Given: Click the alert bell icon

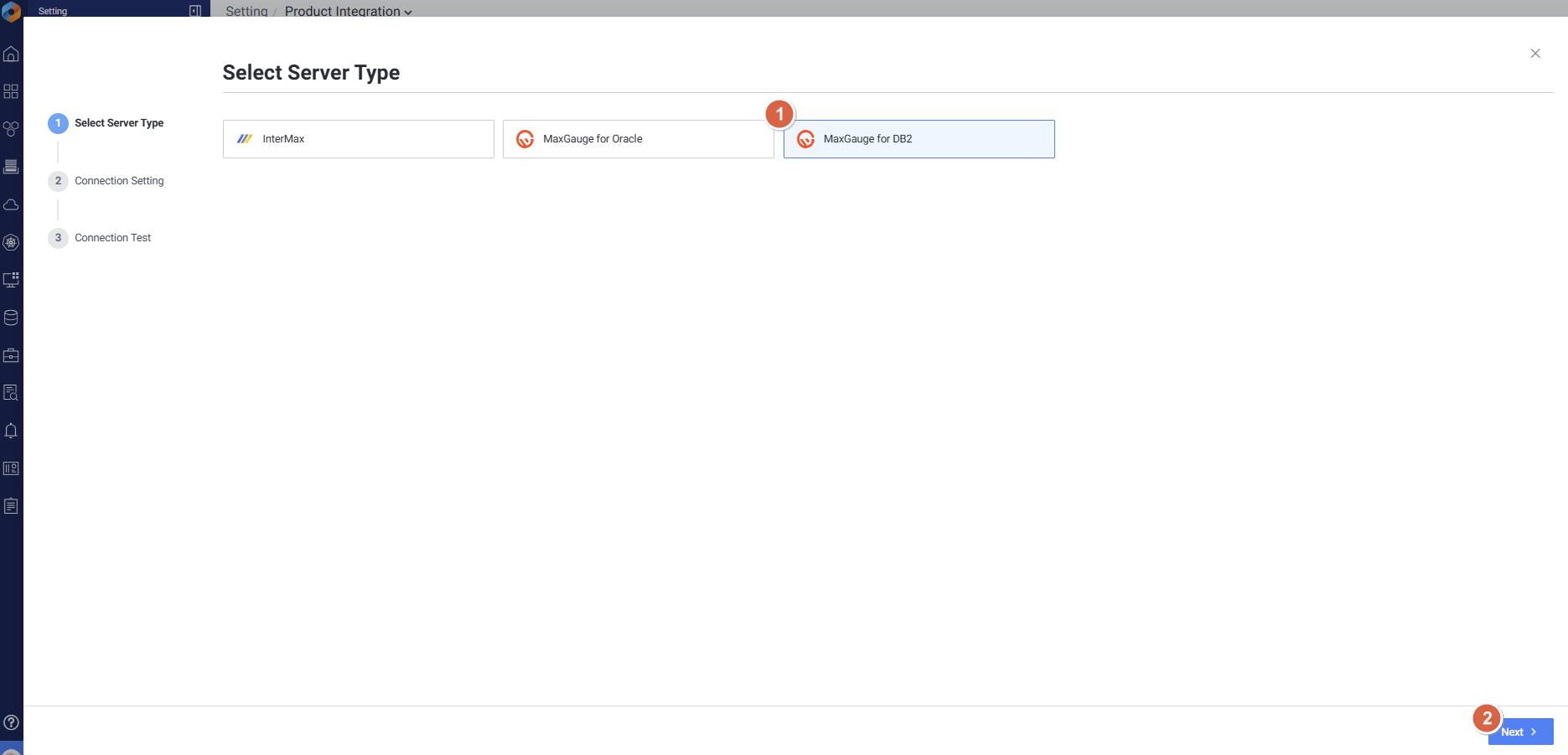Looking at the screenshot, I should [x=11, y=431].
